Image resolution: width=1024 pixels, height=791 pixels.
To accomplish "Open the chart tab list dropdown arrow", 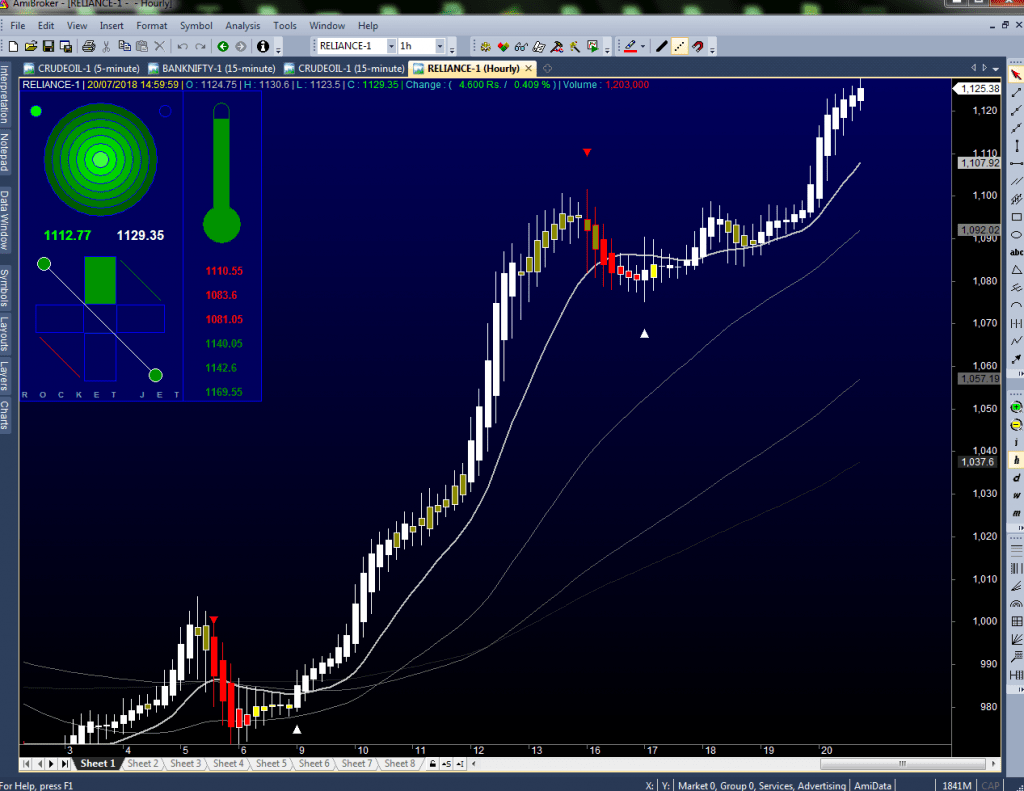I will tap(995, 69).
